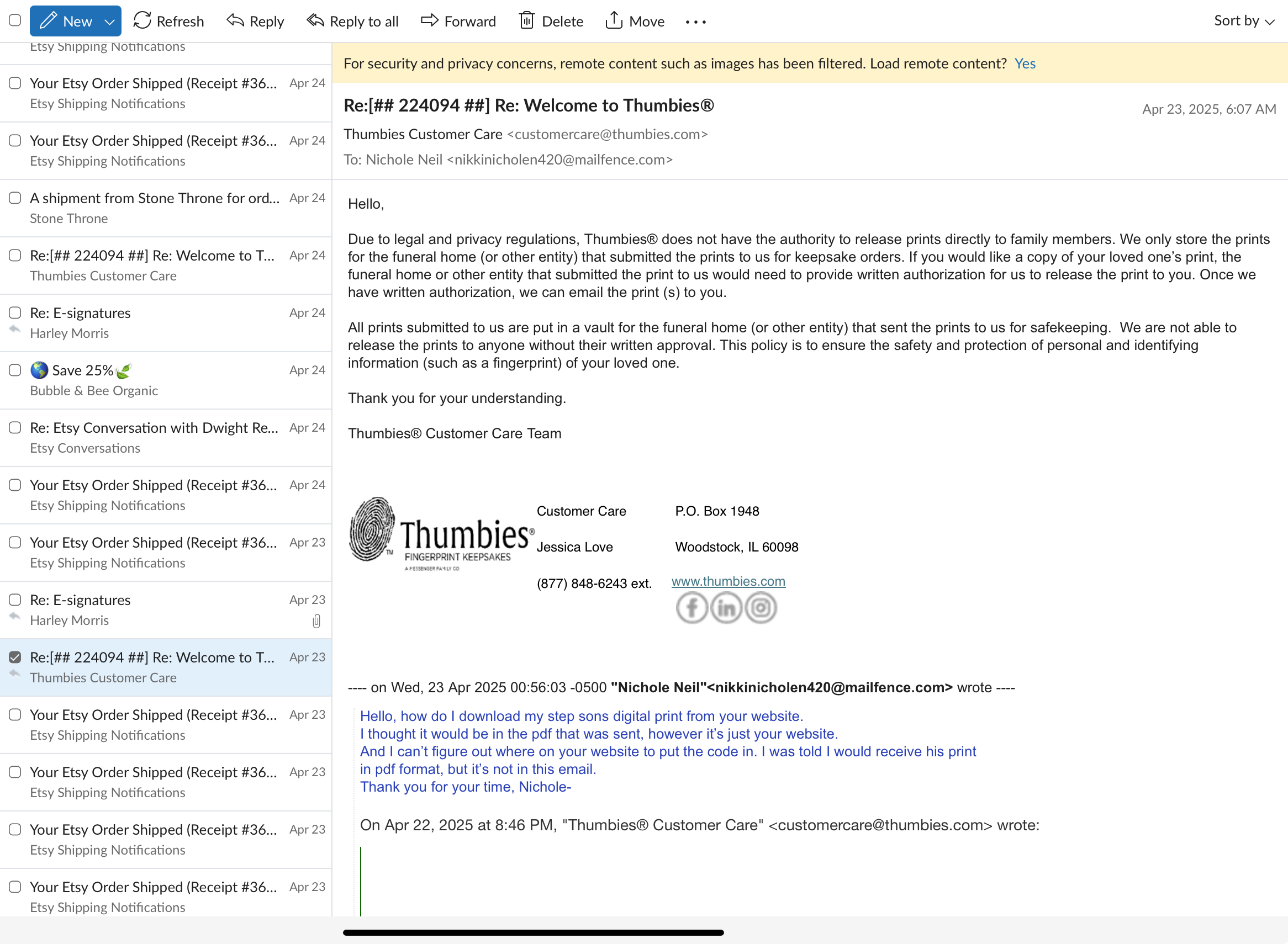Check the Save 25% email checkbox
This screenshot has width=1288, height=944.
15,370
